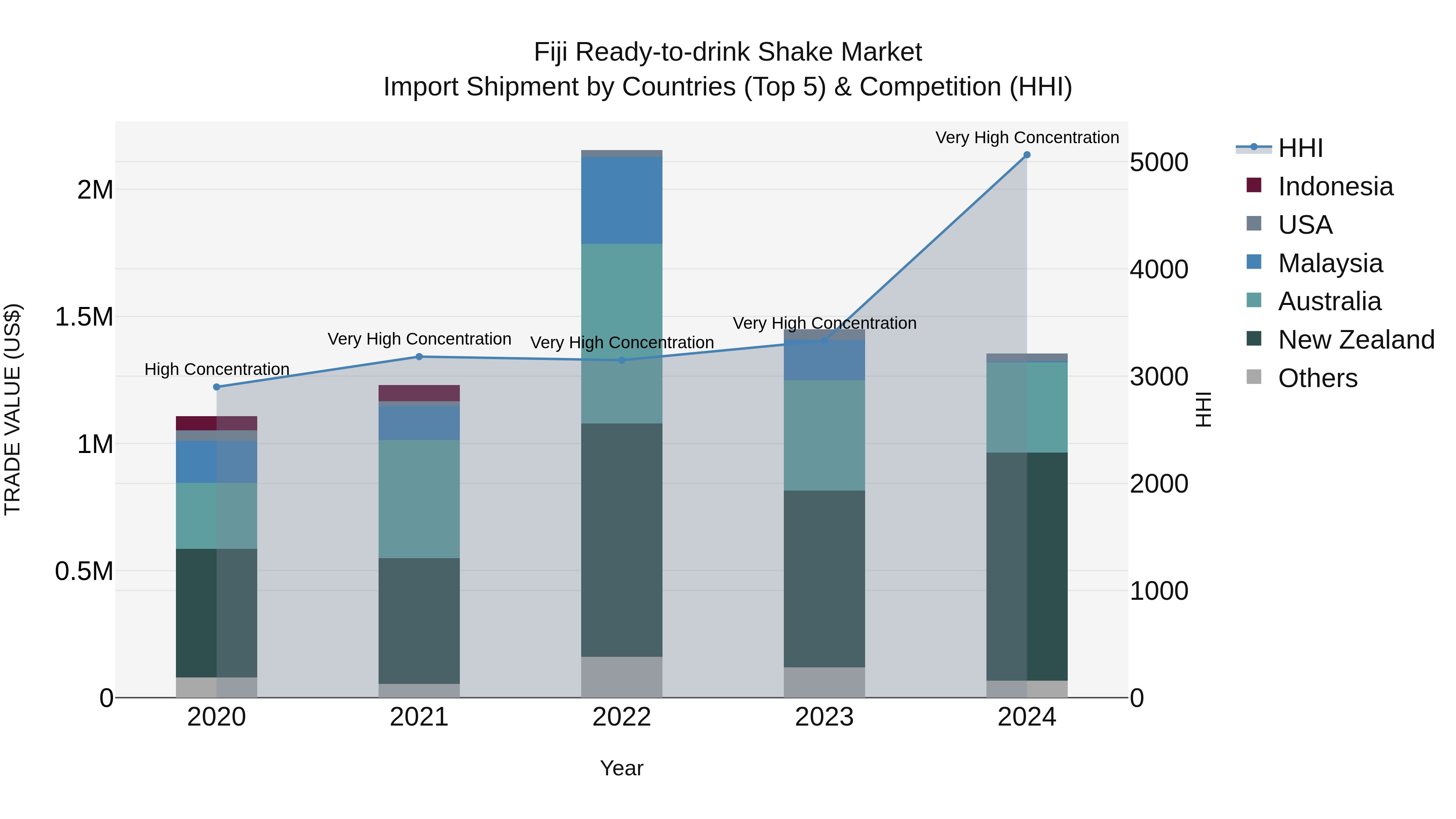Click the '1M' left axis tick label
The image size is (1456, 819).
pyautogui.click(x=95, y=444)
